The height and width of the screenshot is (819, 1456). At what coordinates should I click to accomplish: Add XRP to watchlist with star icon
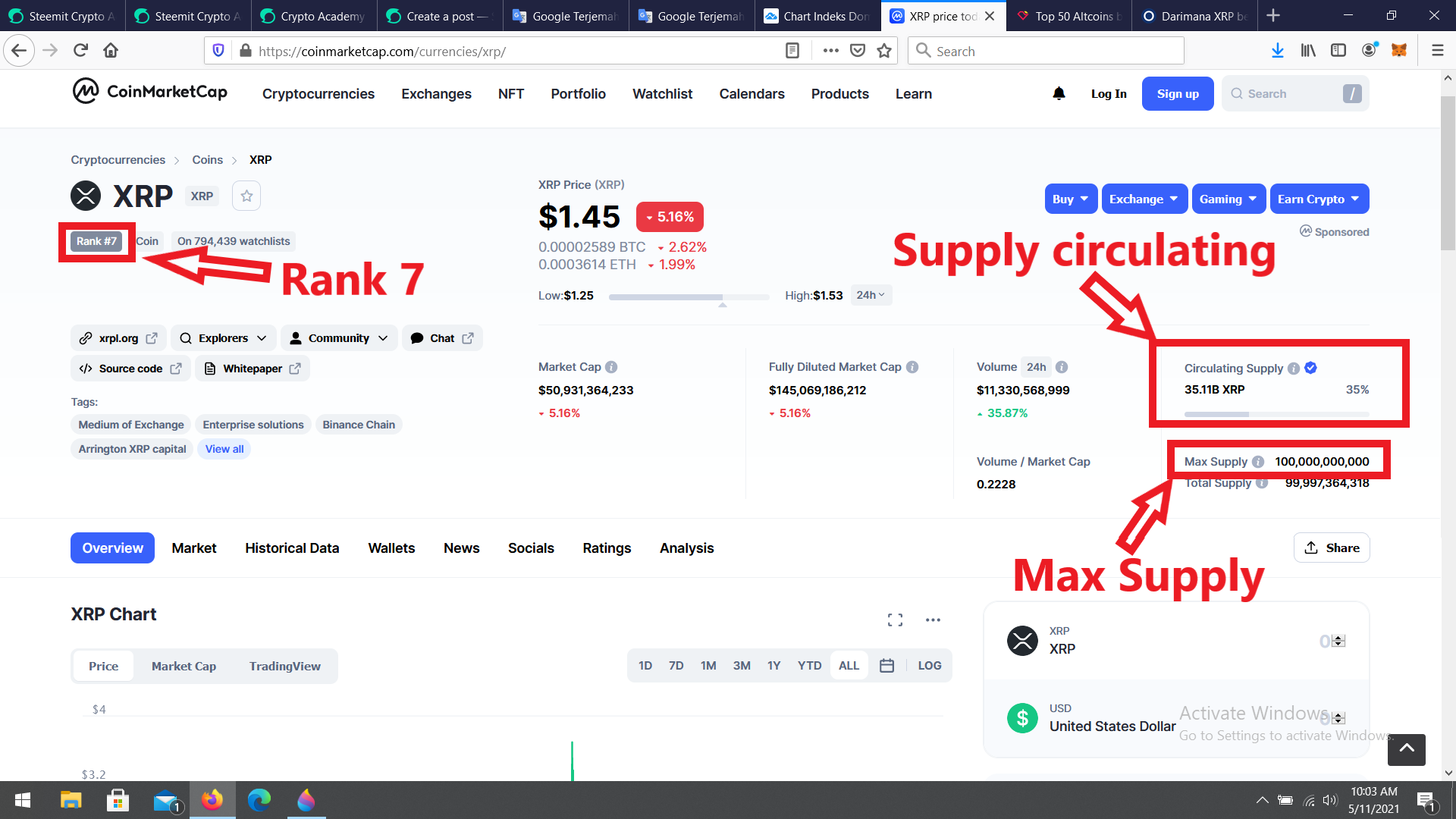click(x=246, y=196)
